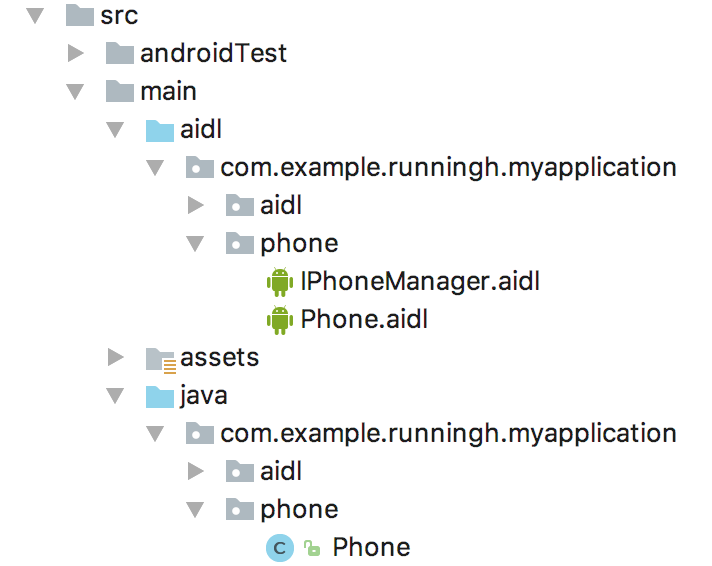
Task: Collapse the main folder arrow
Action: (76, 92)
